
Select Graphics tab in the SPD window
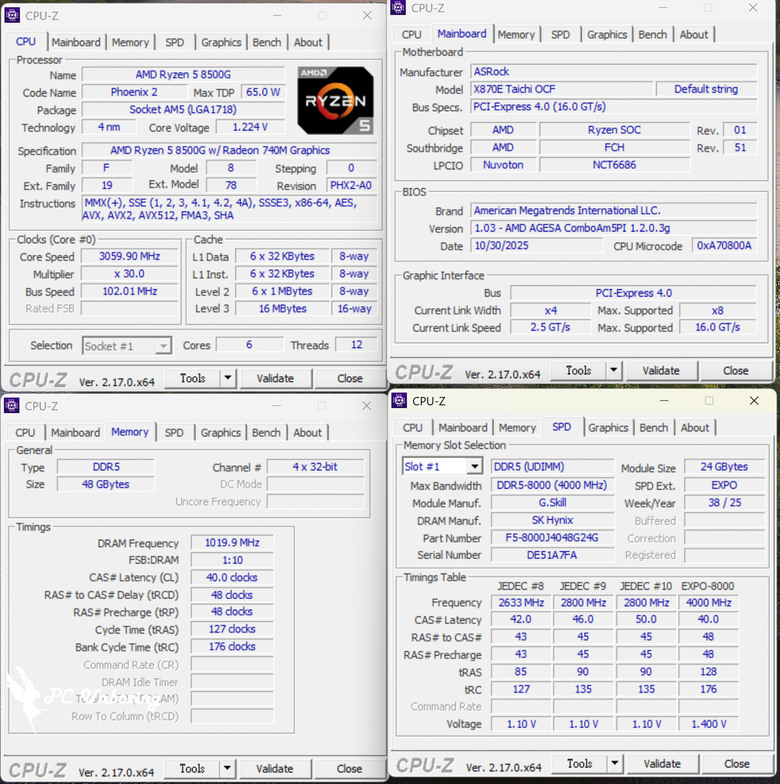[608, 428]
